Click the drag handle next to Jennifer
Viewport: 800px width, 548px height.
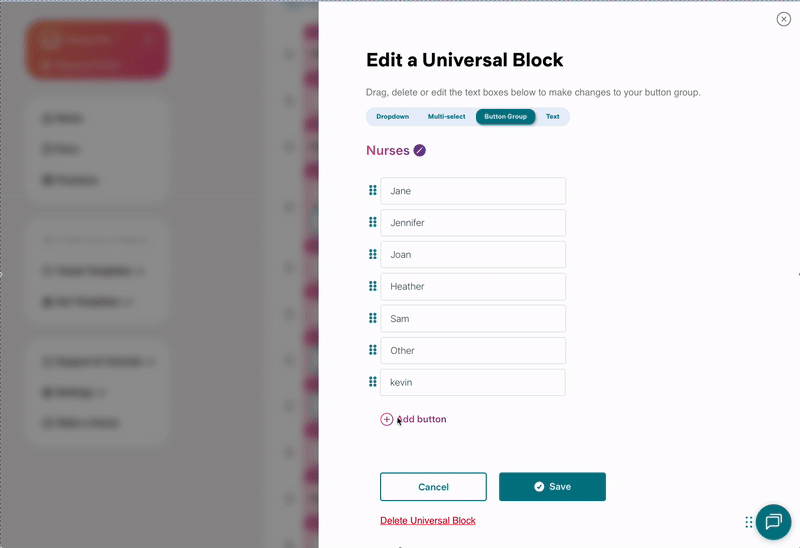tap(373, 222)
